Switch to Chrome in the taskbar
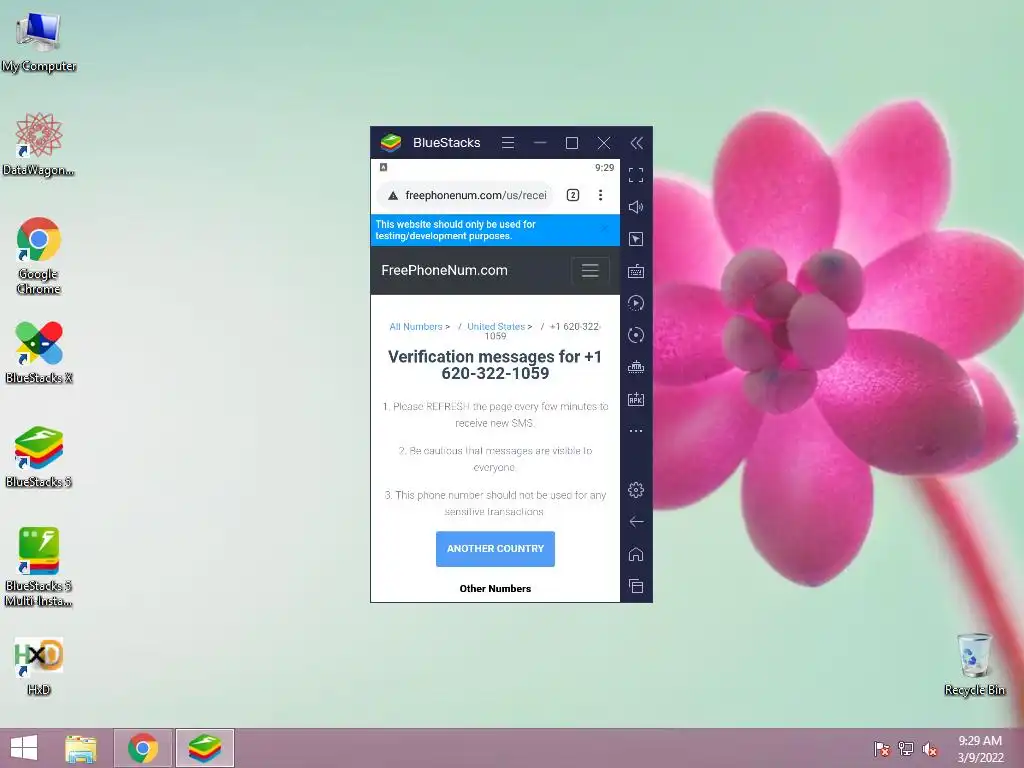This screenshot has height=768, width=1024. click(143, 748)
